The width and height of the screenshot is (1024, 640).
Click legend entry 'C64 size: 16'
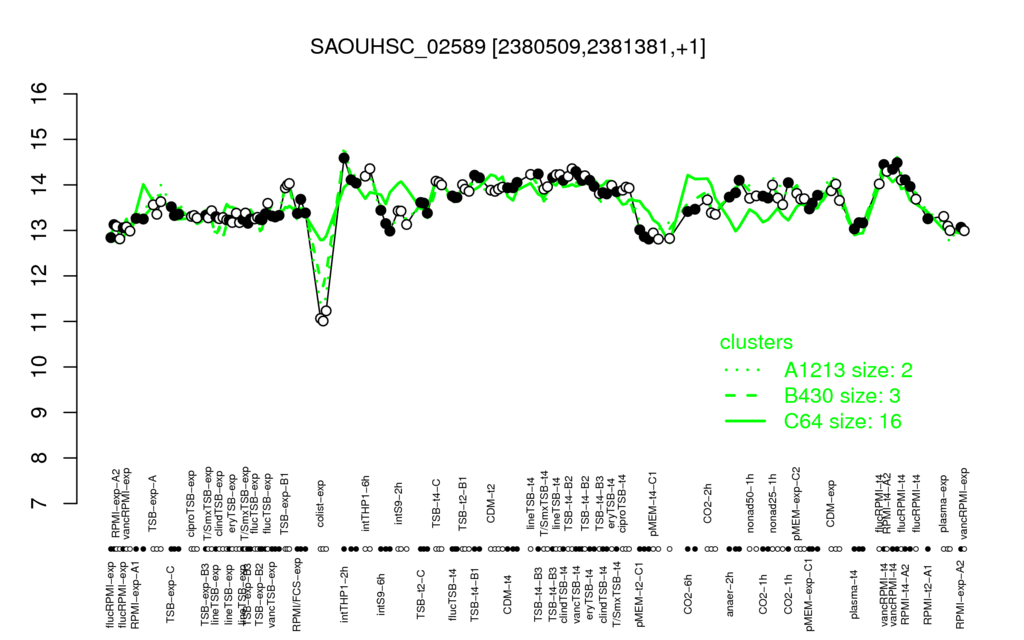pos(842,421)
